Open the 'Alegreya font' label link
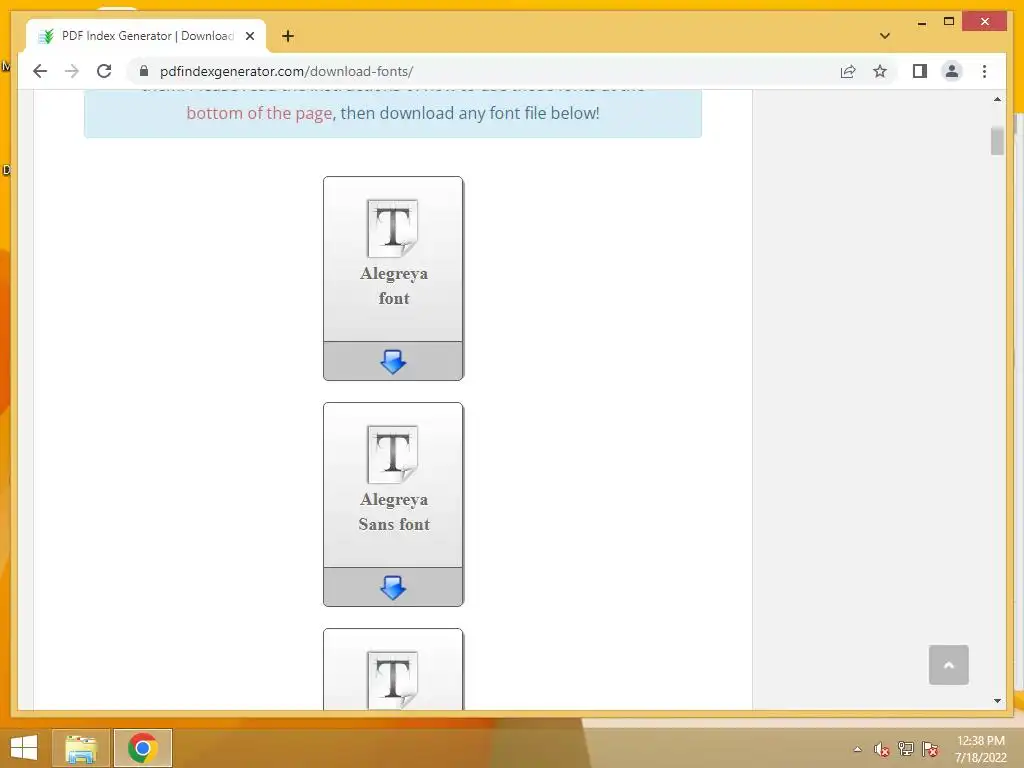The height and width of the screenshot is (768, 1024). click(x=394, y=285)
